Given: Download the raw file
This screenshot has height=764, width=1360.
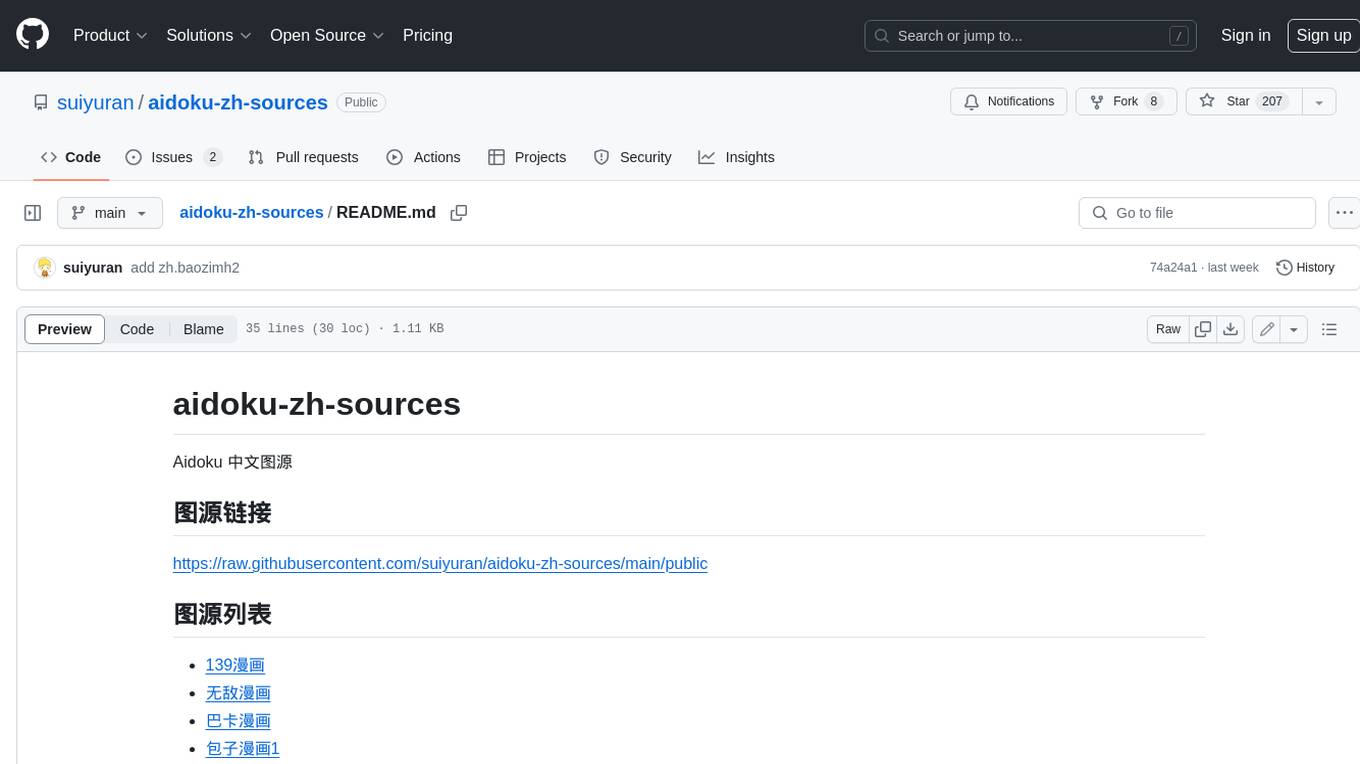Looking at the screenshot, I should pyautogui.click(x=1231, y=329).
